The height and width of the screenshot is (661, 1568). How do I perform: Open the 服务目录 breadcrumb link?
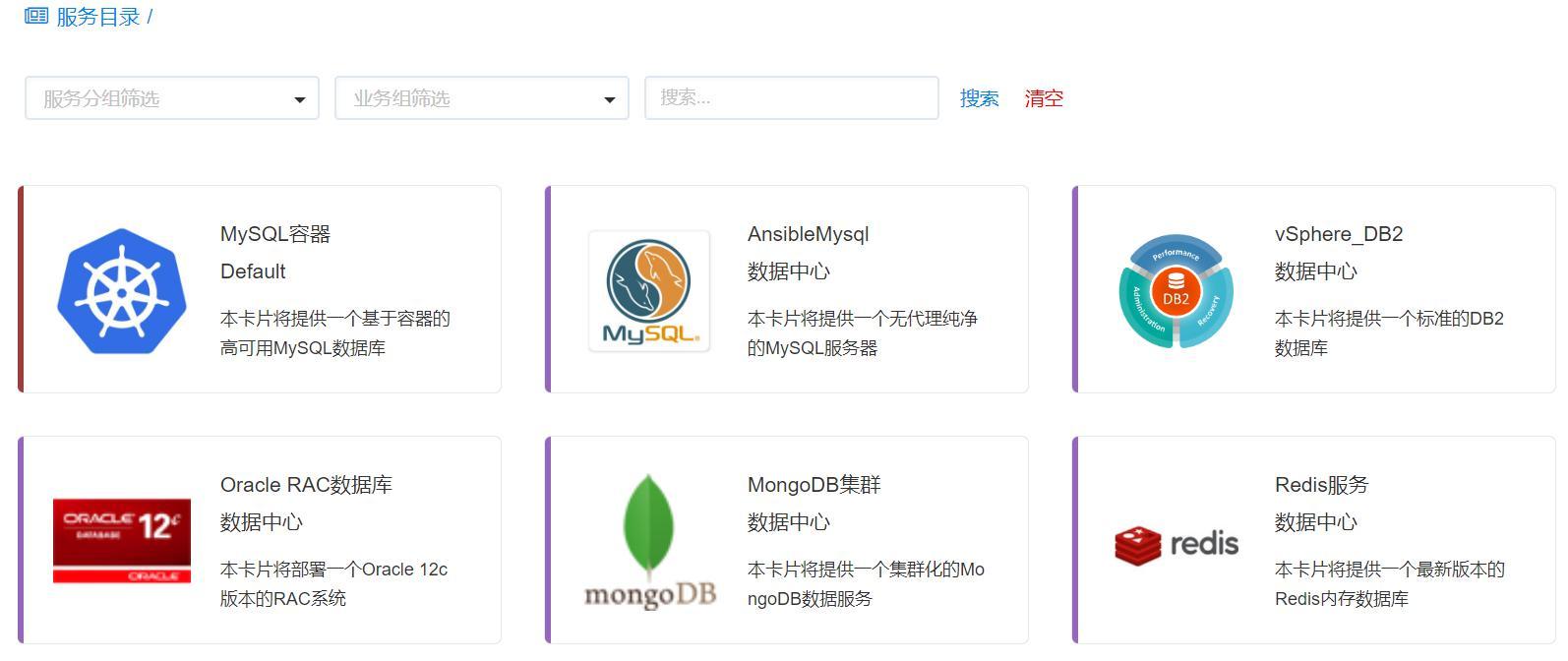click(x=98, y=17)
